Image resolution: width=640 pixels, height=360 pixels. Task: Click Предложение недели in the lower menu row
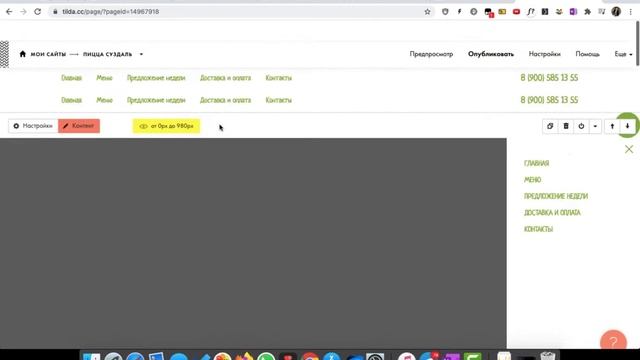pyautogui.click(x=156, y=100)
